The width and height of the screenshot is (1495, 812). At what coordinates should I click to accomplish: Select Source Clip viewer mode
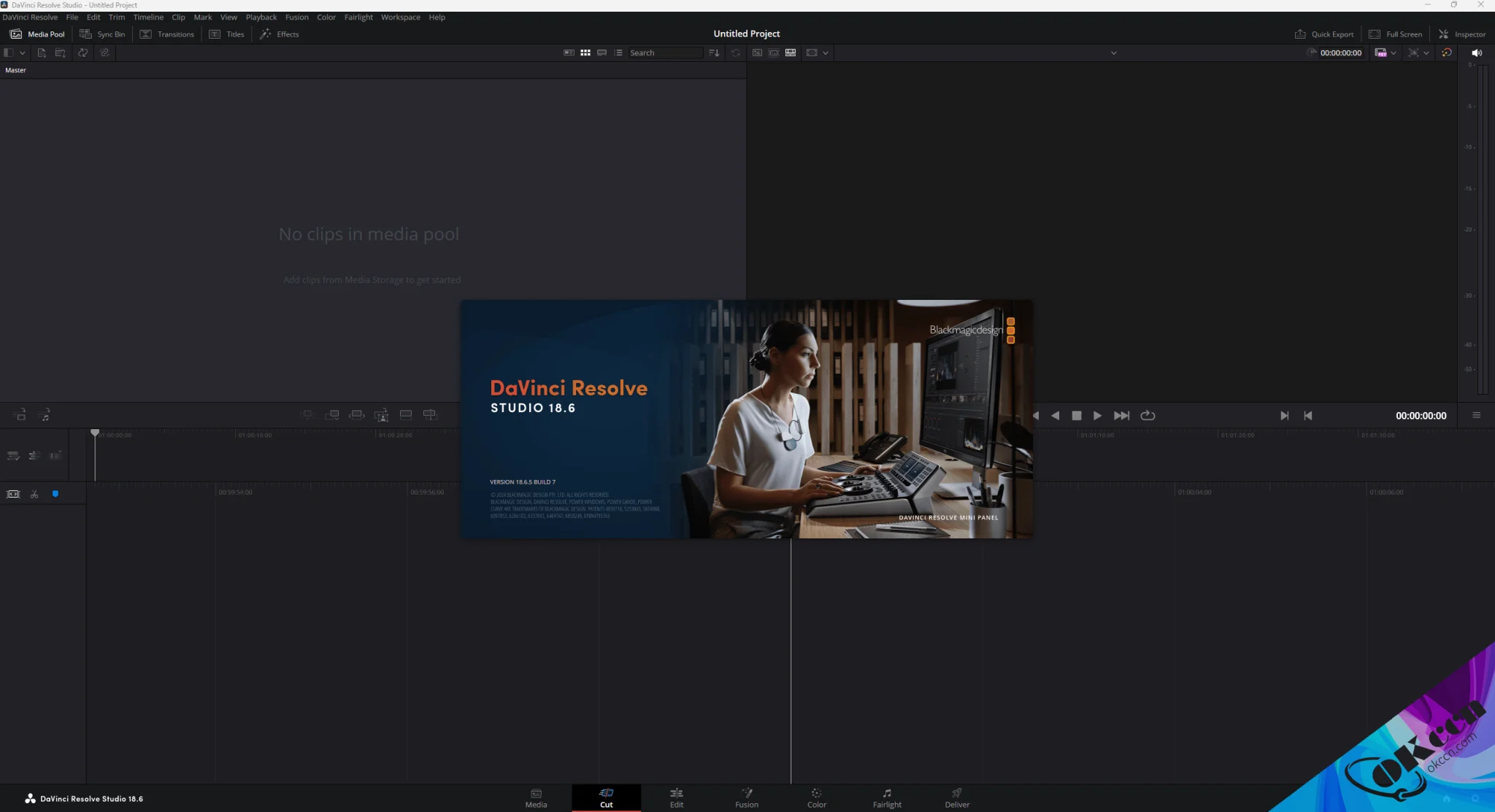(757, 53)
